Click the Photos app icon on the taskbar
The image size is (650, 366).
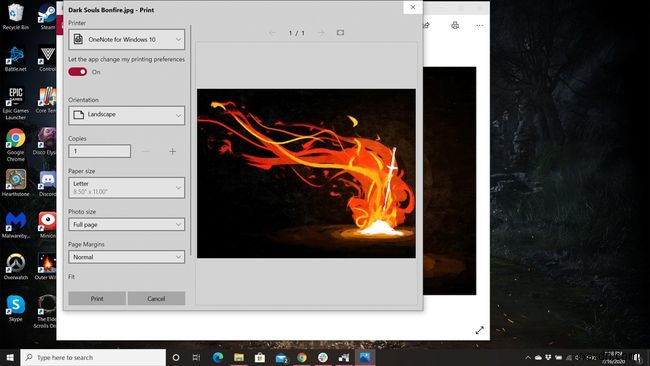[x=365, y=357]
